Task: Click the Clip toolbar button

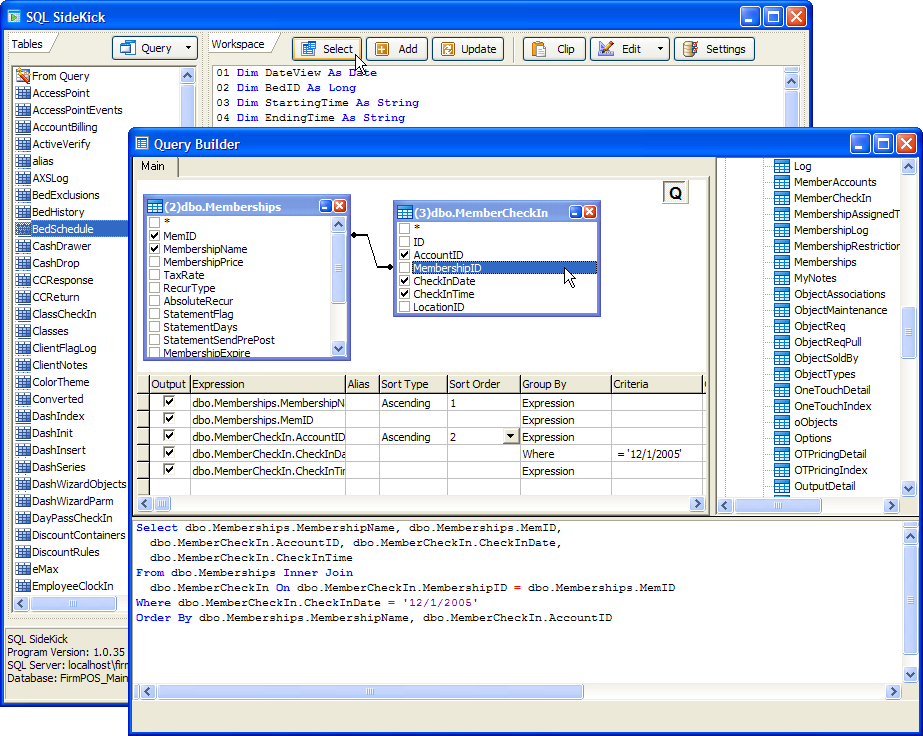Action: (555, 49)
